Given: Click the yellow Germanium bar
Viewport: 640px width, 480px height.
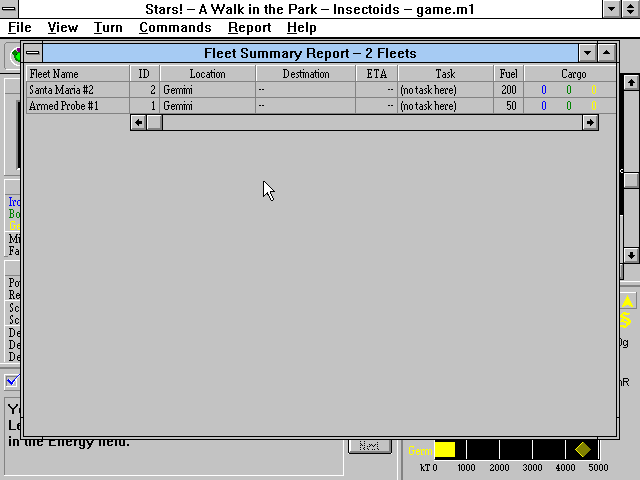Looking at the screenshot, I should [x=445, y=450].
